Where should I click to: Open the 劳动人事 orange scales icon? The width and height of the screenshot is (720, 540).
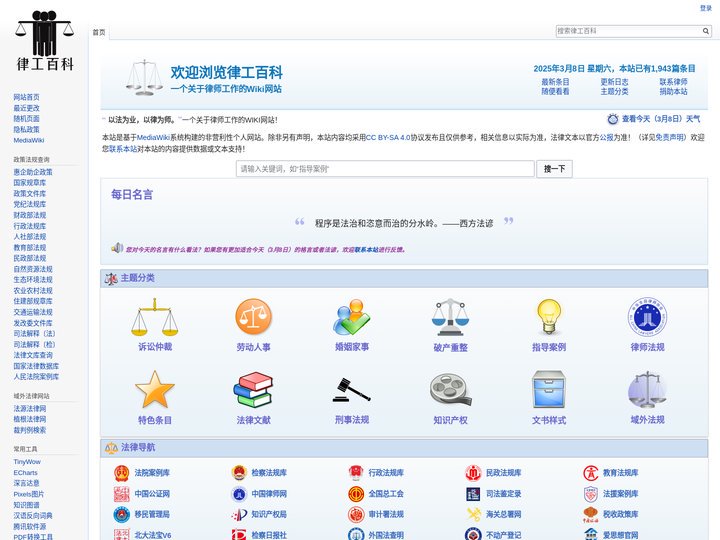[x=253, y=317]
